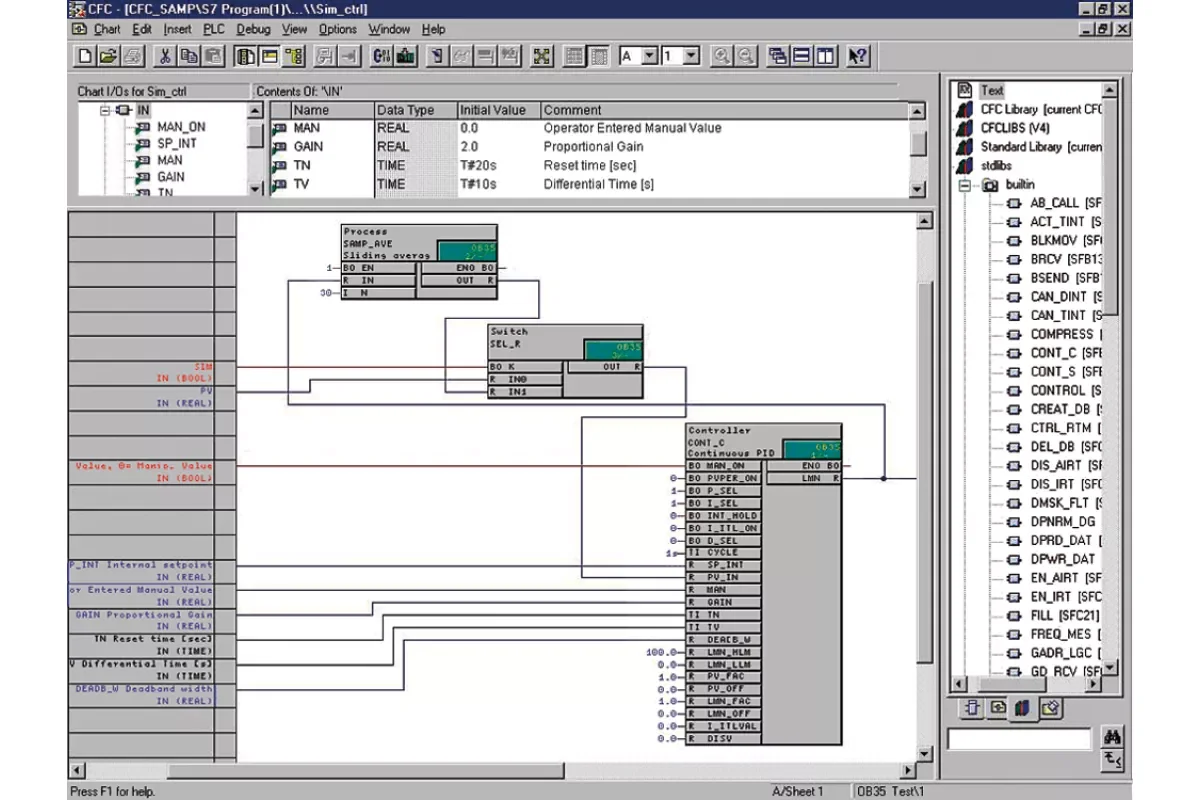Viewport: 1200px width, 800px height.
Task: Select the unplaced blocks catalog tab
Action: click(1049, 708)
